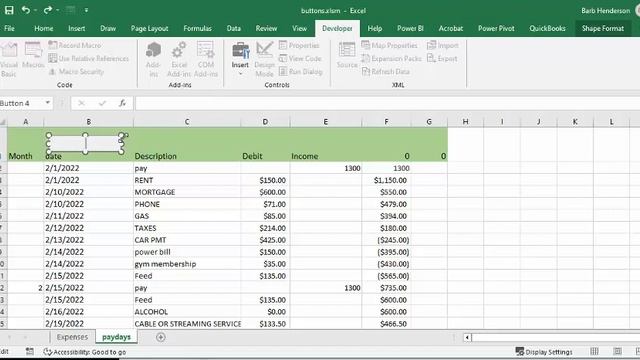Select column C header
Viewport: 640px width, 360px height.
[187, 122]
